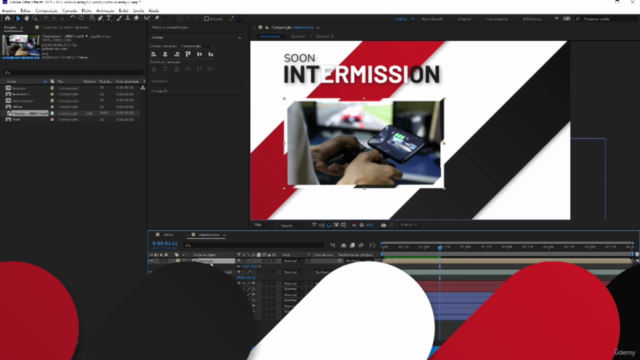This screenshot has width=640, height=360.
Task: Select the Rotation tool
Action: (x=73, y=18)
